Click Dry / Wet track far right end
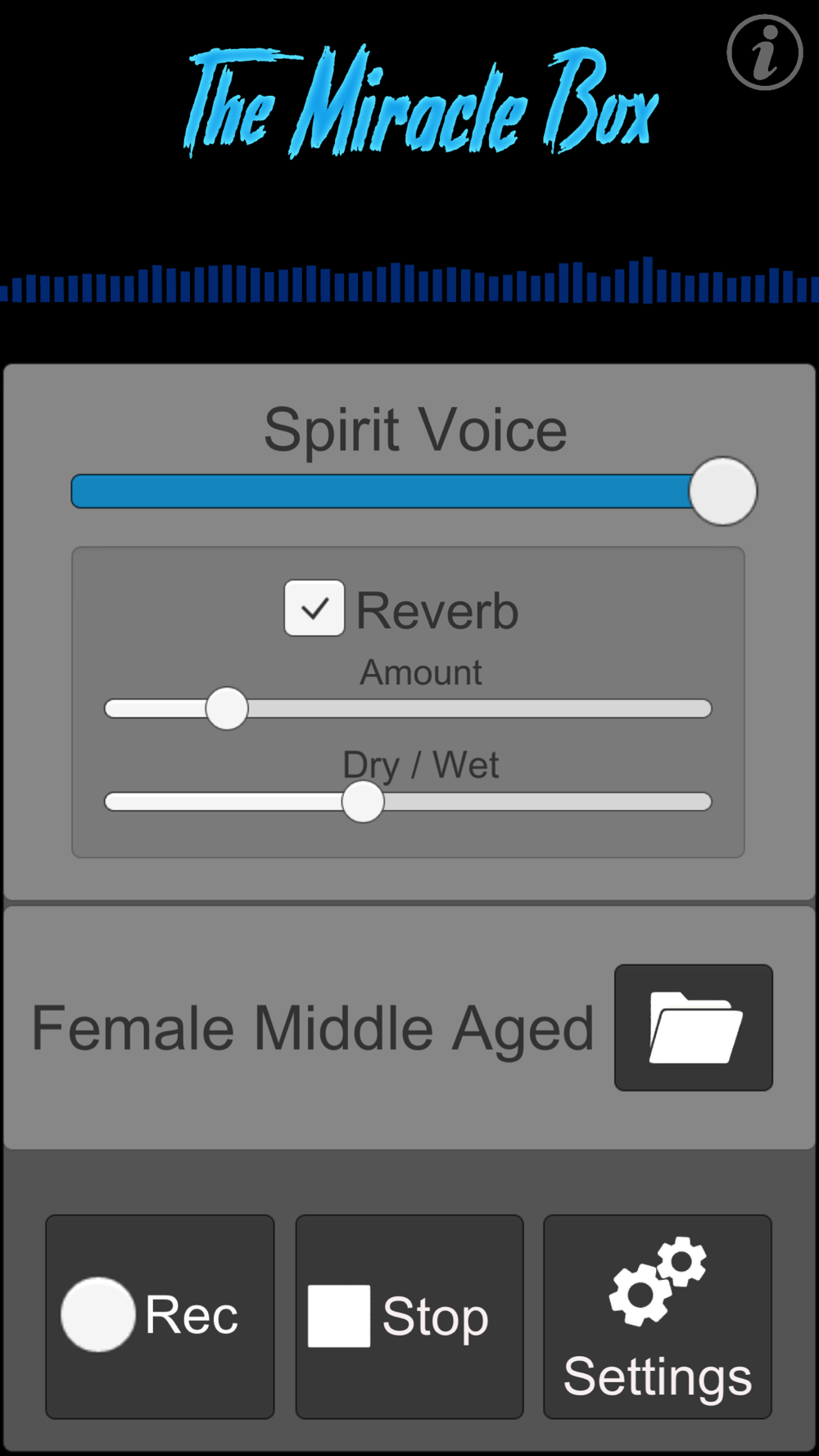The width and height of the screenshot is (819, 1456). pyautogui.click(x=703, y=802)
